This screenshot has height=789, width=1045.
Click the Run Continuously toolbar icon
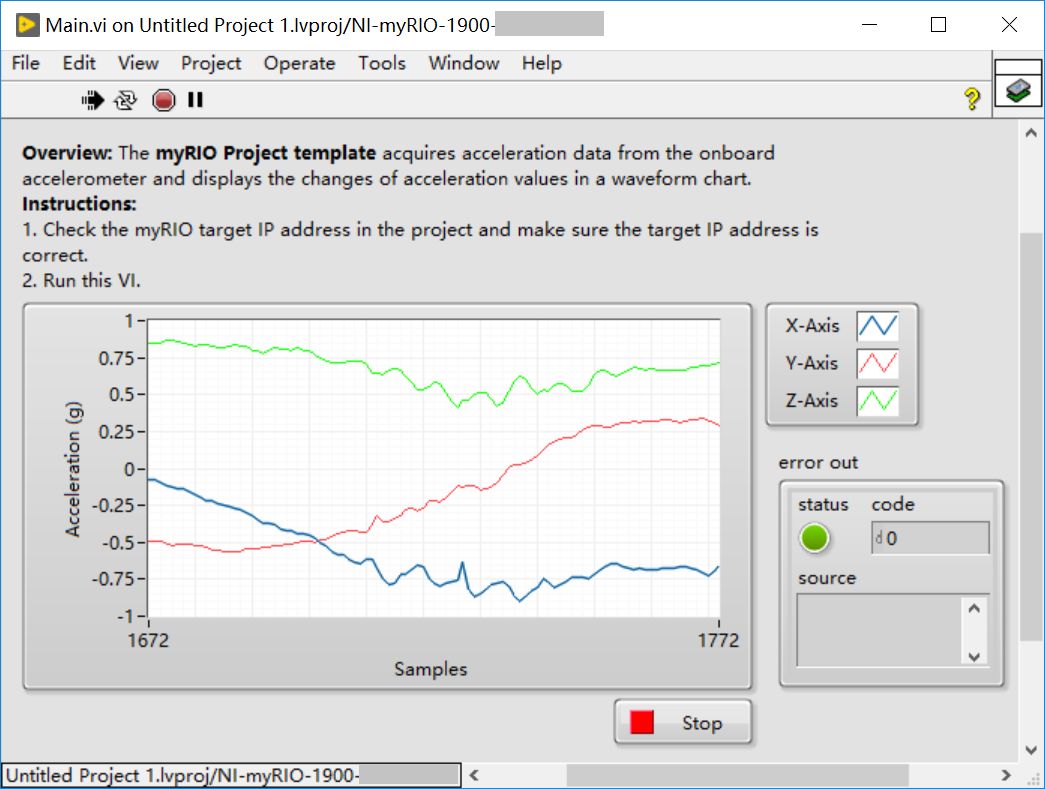click(125, 99)
